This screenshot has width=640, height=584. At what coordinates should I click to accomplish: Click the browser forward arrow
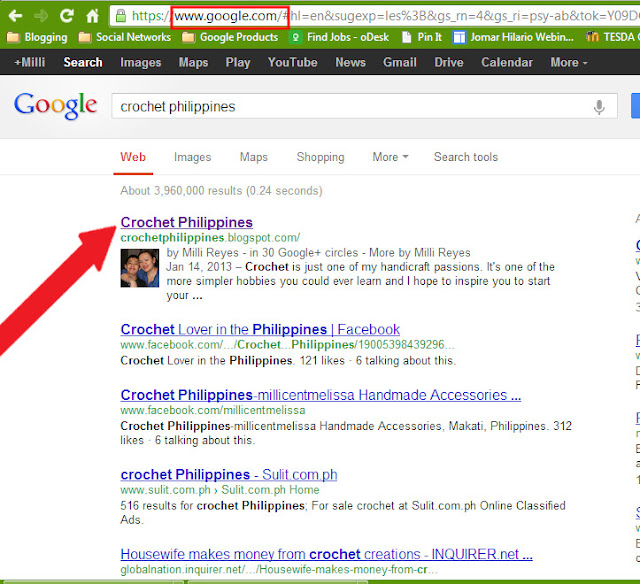[40, 16]
